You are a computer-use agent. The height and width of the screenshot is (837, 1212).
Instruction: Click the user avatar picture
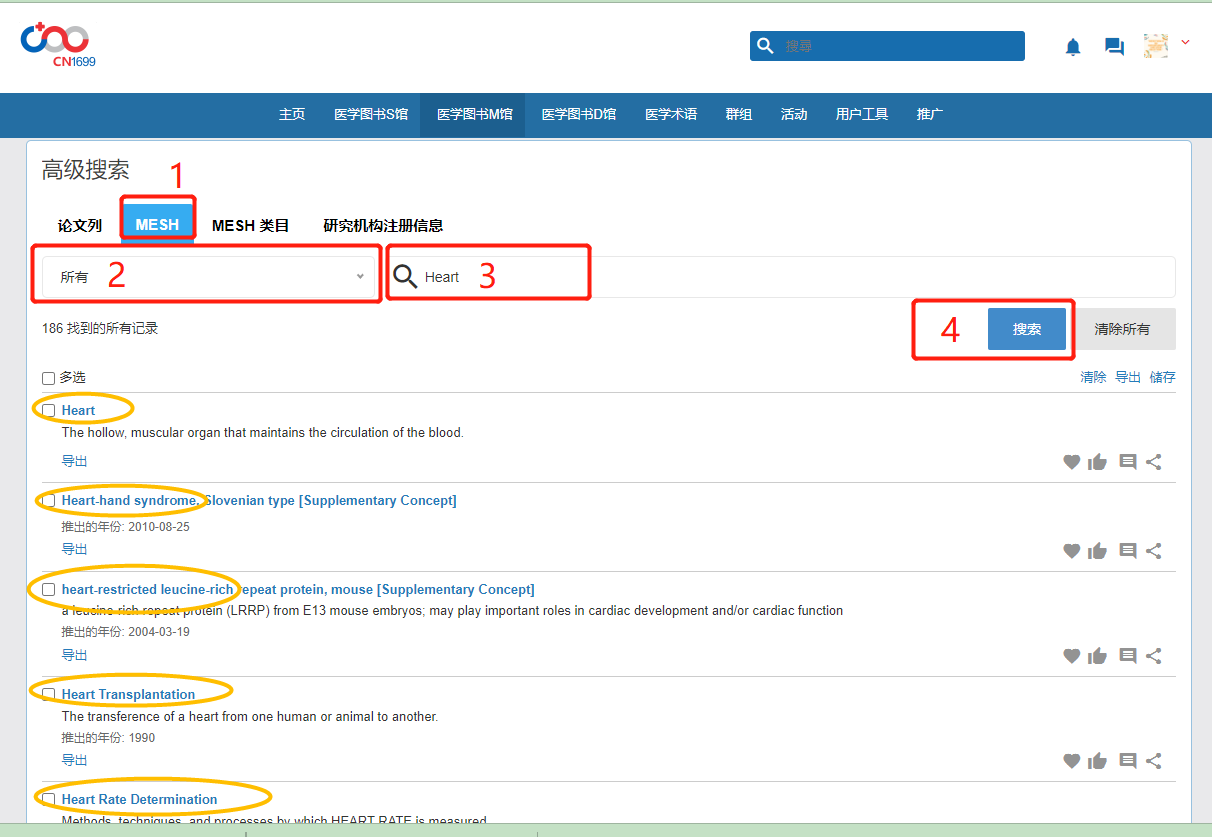1156,46
